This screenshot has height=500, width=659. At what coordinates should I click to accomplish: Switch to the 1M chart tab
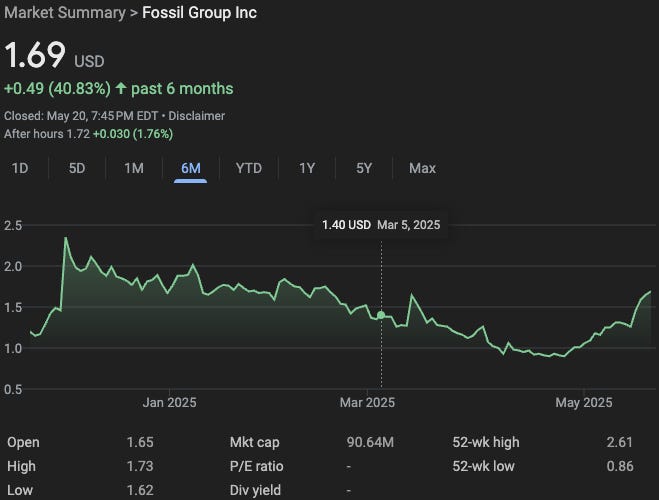point(134,168)
